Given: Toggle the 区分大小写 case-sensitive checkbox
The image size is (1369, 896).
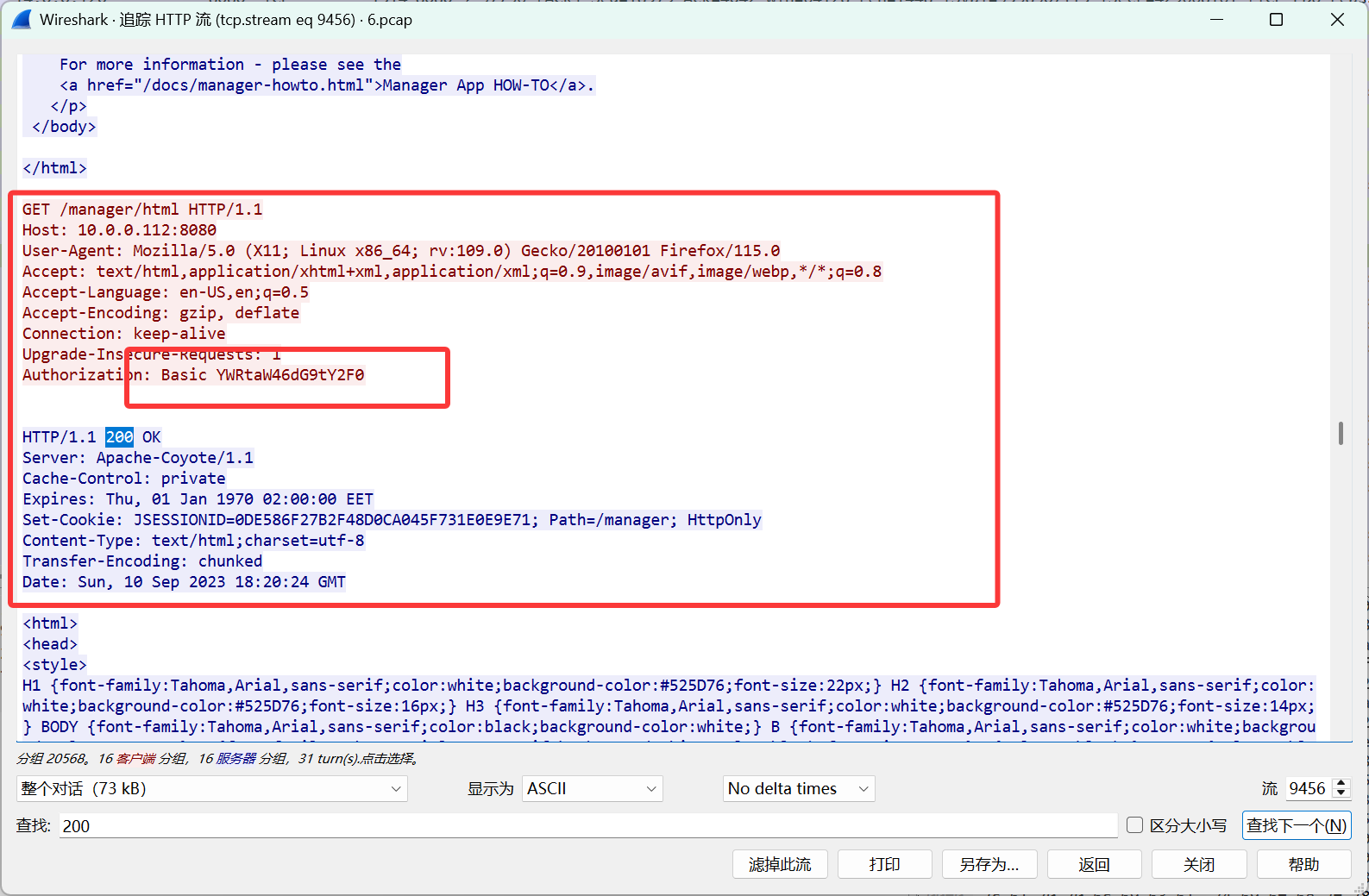Looking at the screenshot, I should (x=1135, y=825).
